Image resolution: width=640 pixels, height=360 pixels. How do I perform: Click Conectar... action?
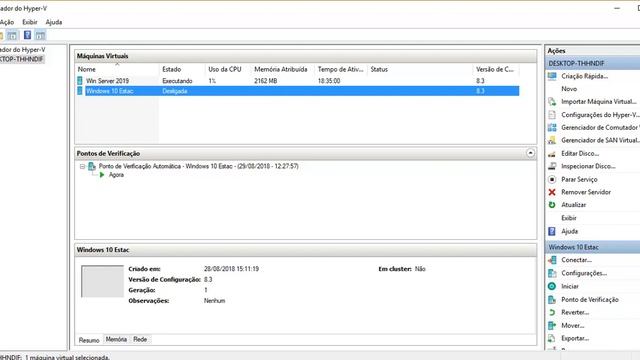pyautogui.click(x=576, y=260)
